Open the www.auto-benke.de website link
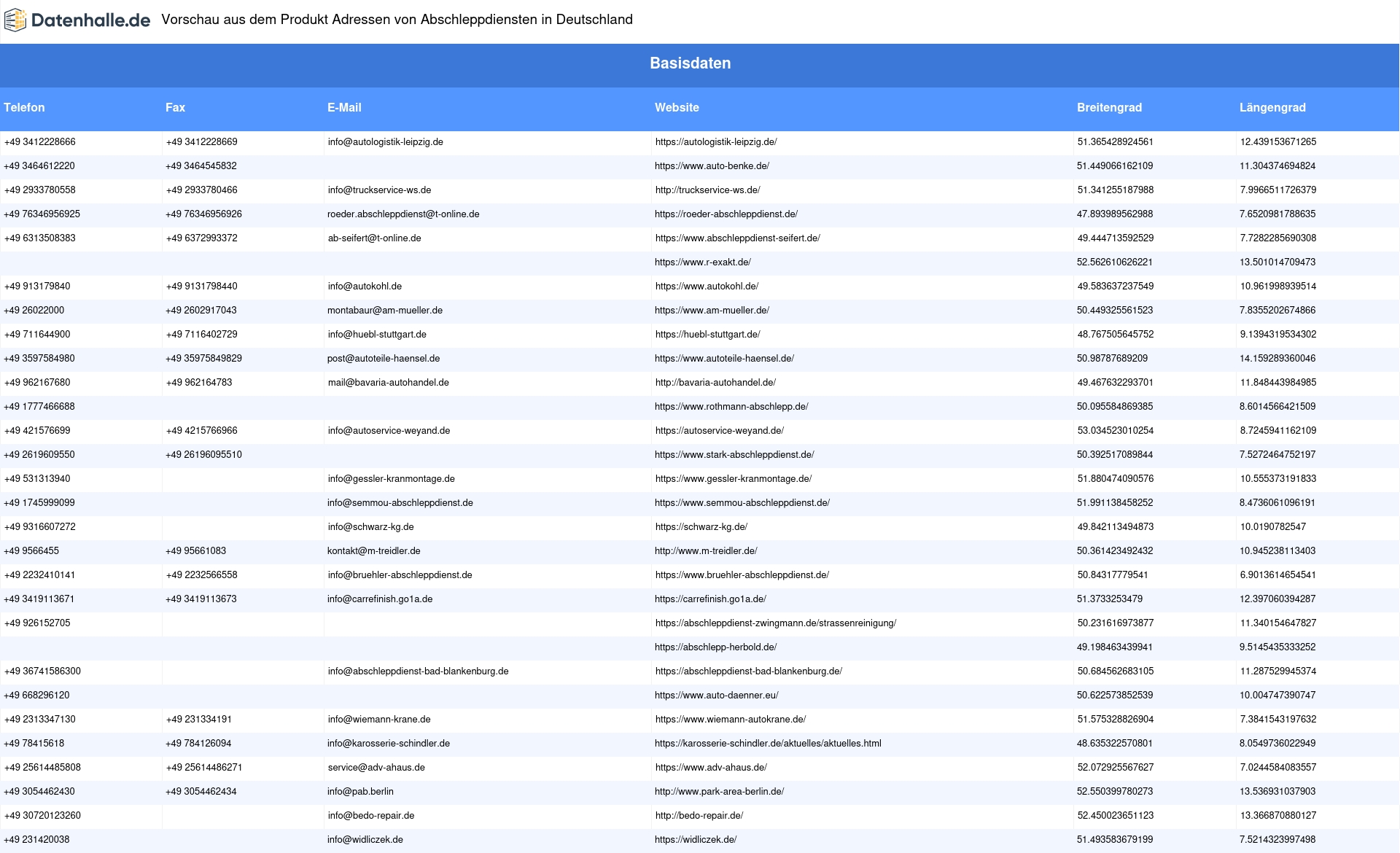The width and height of the screenshot is (1400, 853). pyautogui.click(x=712, y=166)
